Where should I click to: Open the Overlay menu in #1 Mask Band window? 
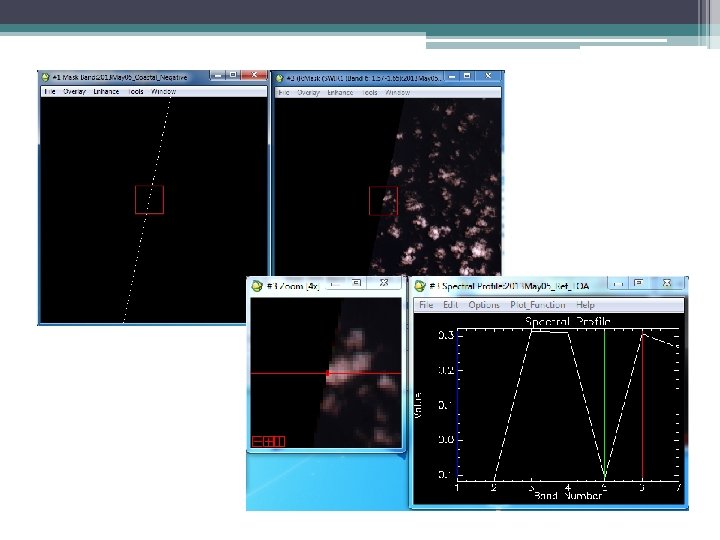point(74,92)
